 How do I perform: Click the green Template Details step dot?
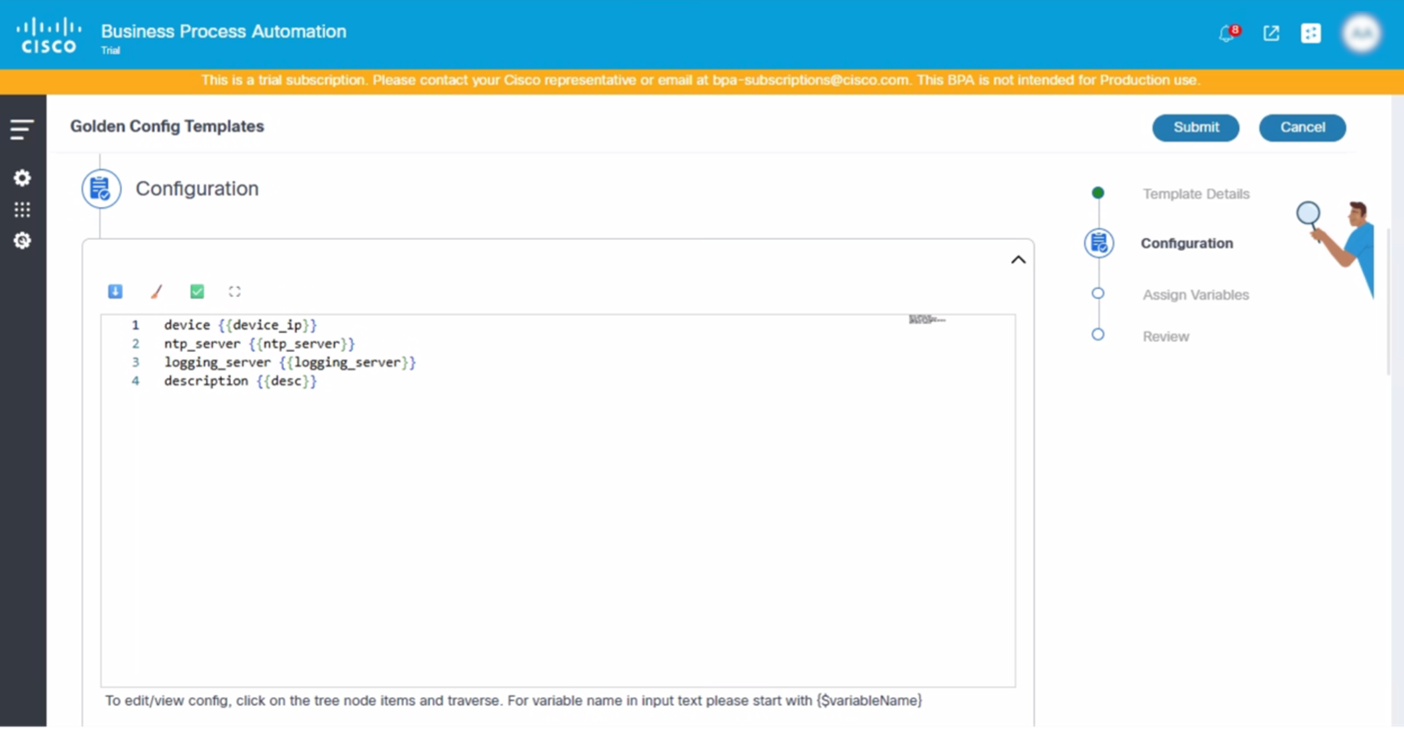(1098, 193)
